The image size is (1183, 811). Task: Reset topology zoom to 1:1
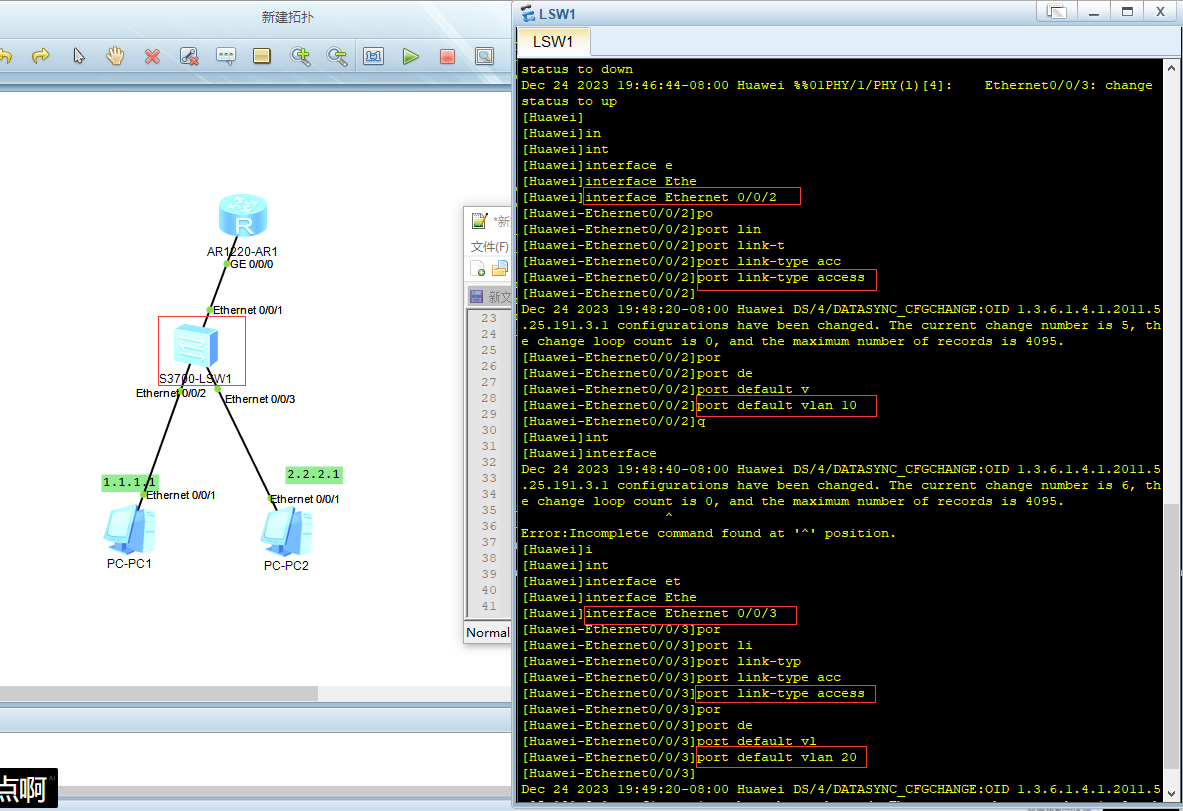pyautogui.click(x=373, y=57)
